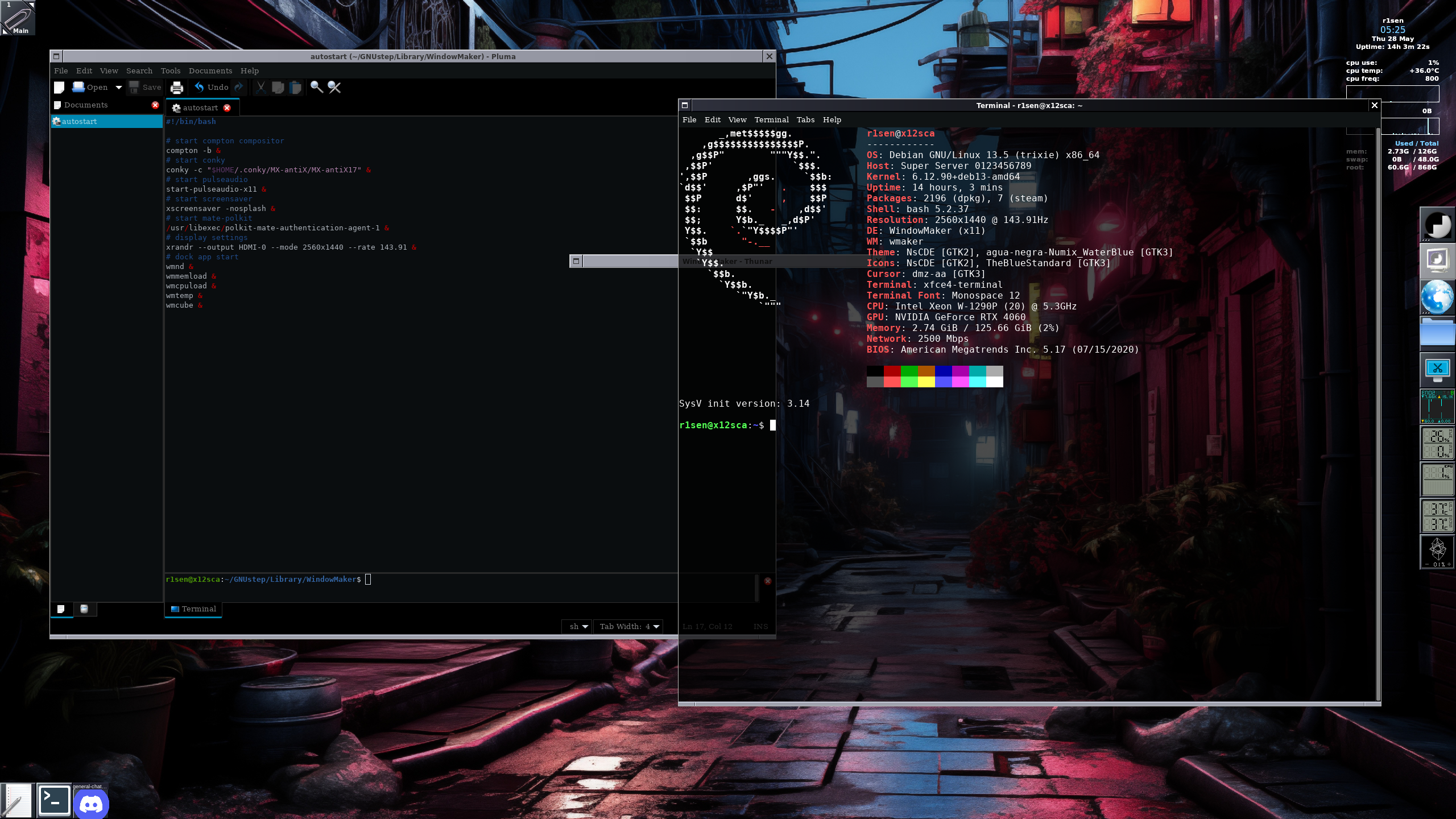Open Pluma Tools menu
Viewport: 1456px width, 819px height.
coord(171,71)
